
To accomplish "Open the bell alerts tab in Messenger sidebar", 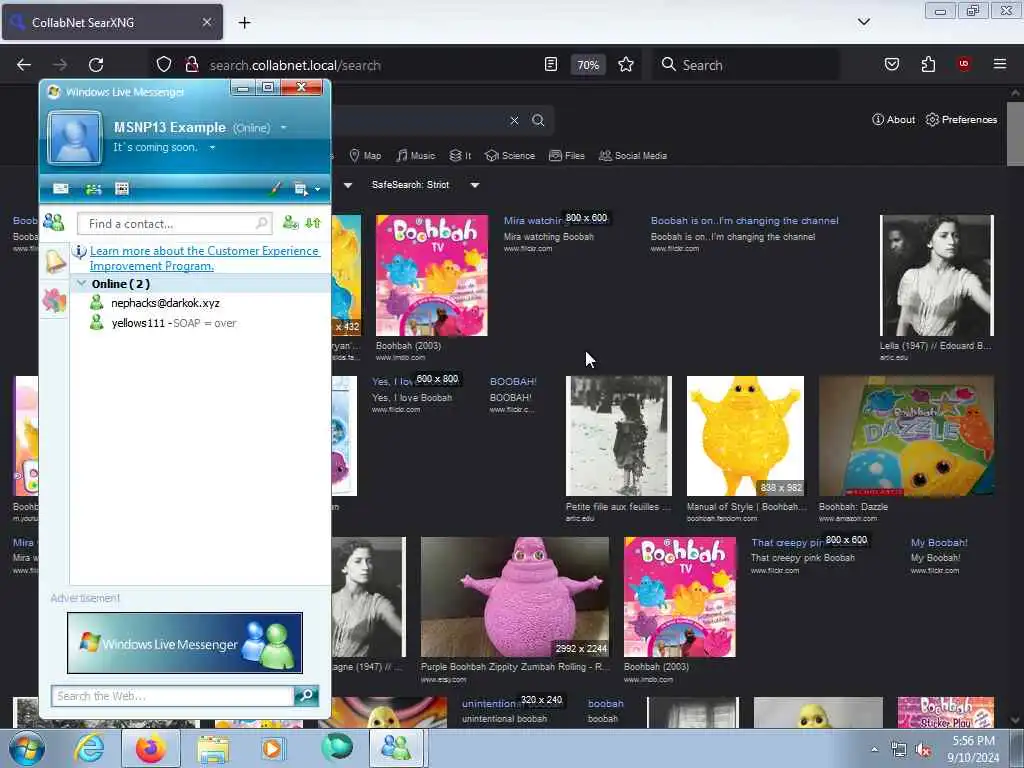I will (x=55, y=261).
